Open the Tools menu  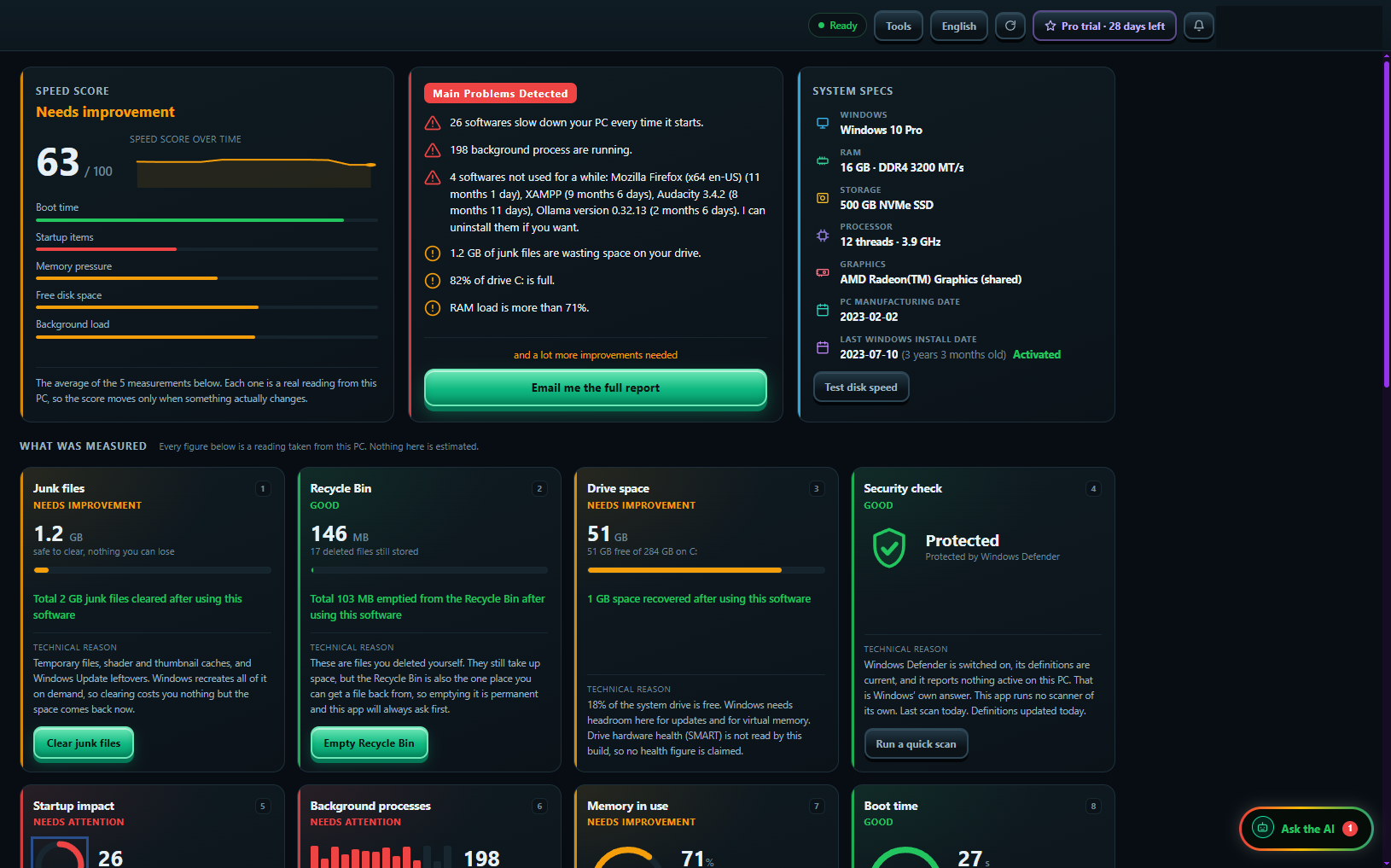coord(899,26)
